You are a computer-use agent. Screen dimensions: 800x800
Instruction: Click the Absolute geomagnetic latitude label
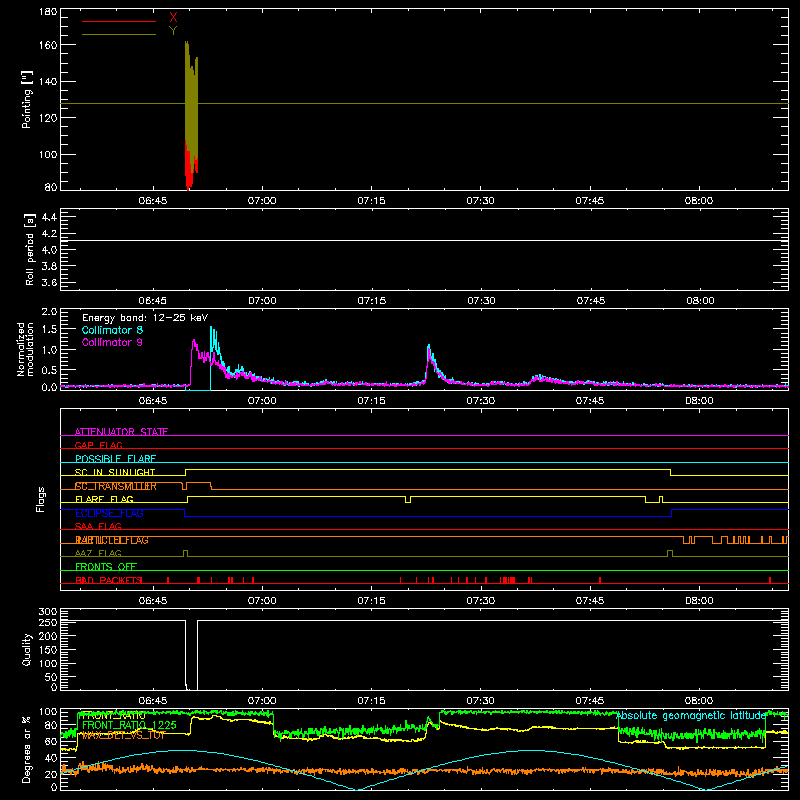click(691, 716)
